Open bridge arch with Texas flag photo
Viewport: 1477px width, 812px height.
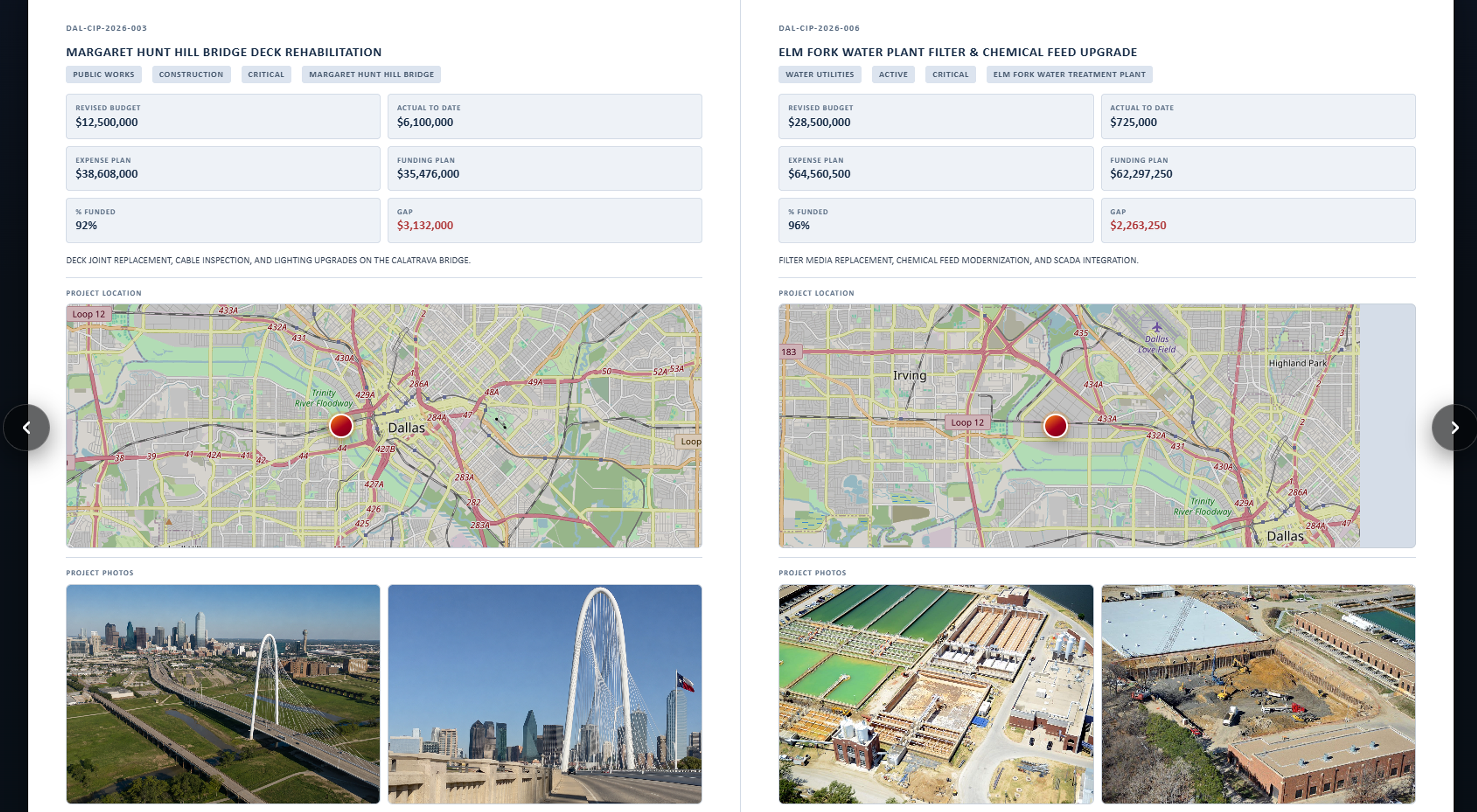[x=545, y=694]
